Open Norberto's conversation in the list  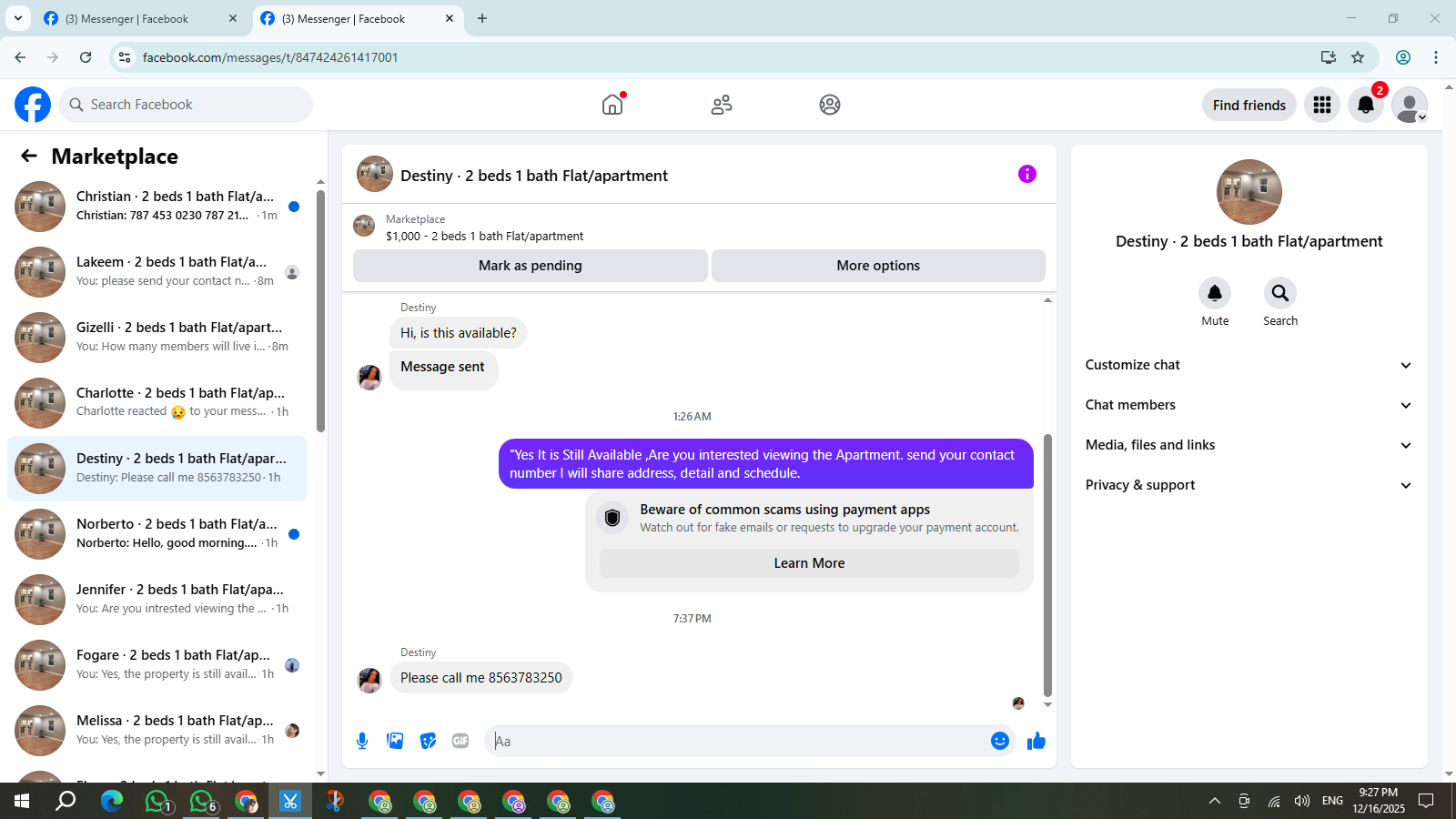pyautogui.click(x=157, y=534)
